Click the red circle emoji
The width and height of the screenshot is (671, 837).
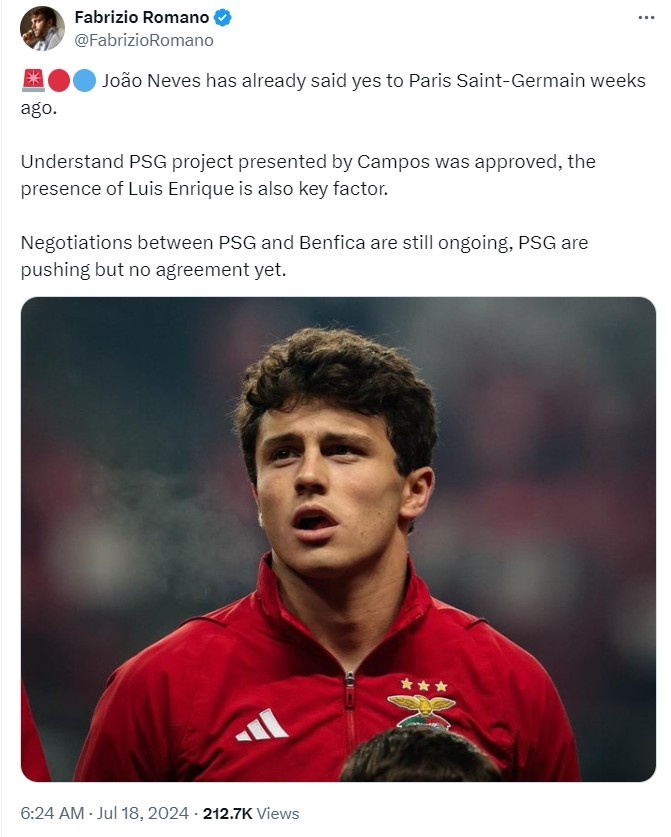[58, 82]
